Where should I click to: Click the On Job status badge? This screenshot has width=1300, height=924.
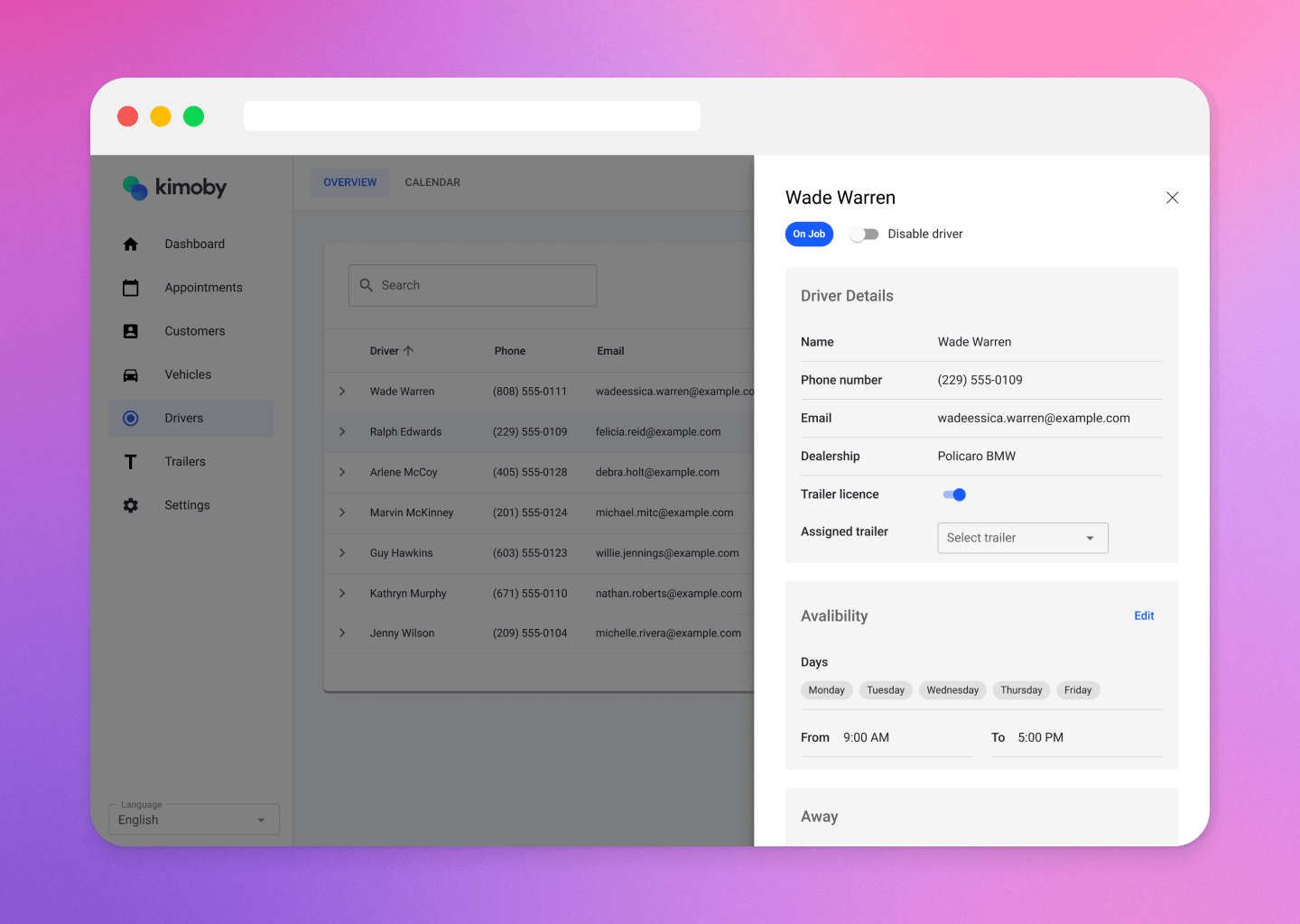pos(808,234)
